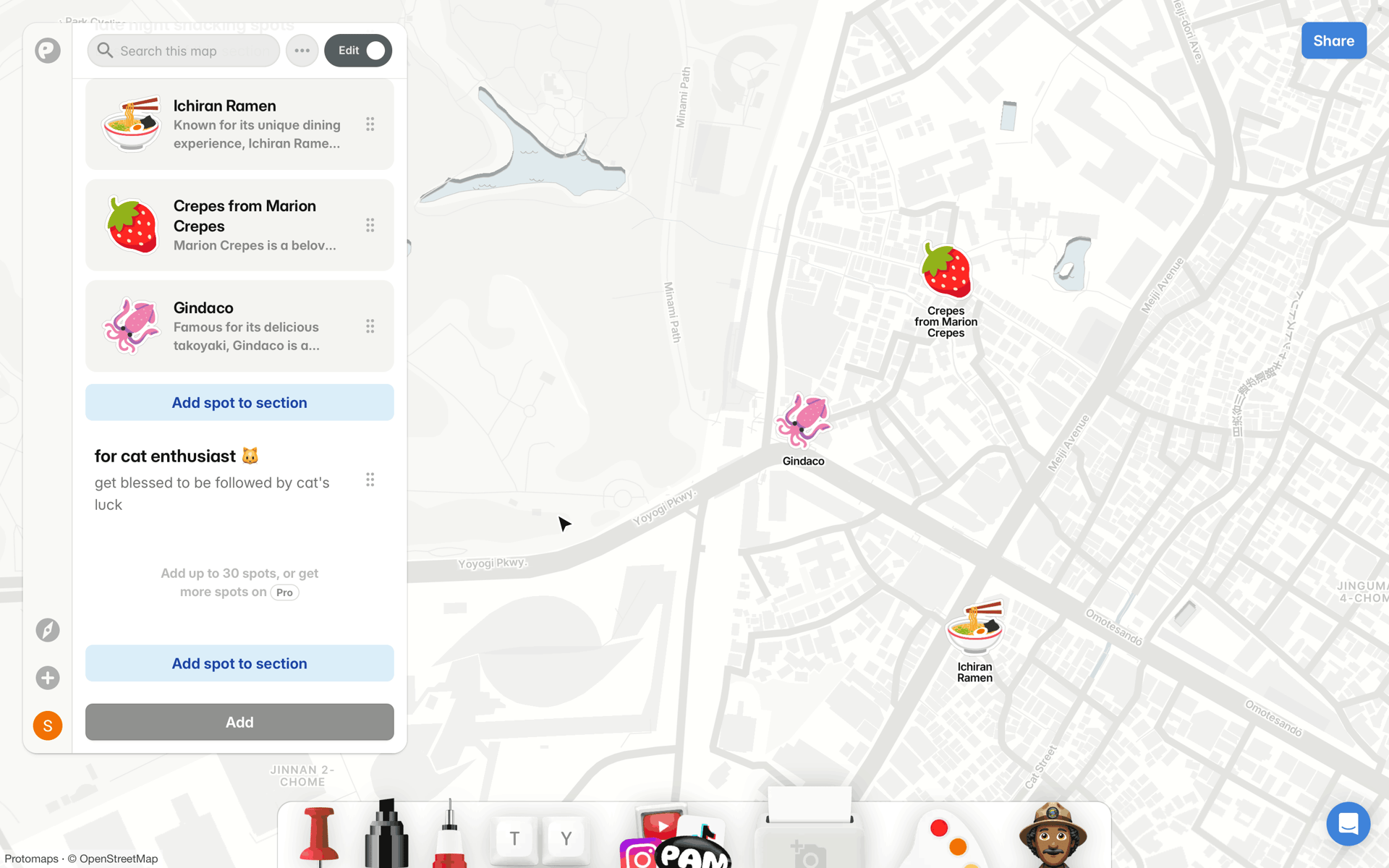Grab the Ichiran Ramen reorder handle
This screenshot has height=868, width=1389.
(x=370, y=124)
